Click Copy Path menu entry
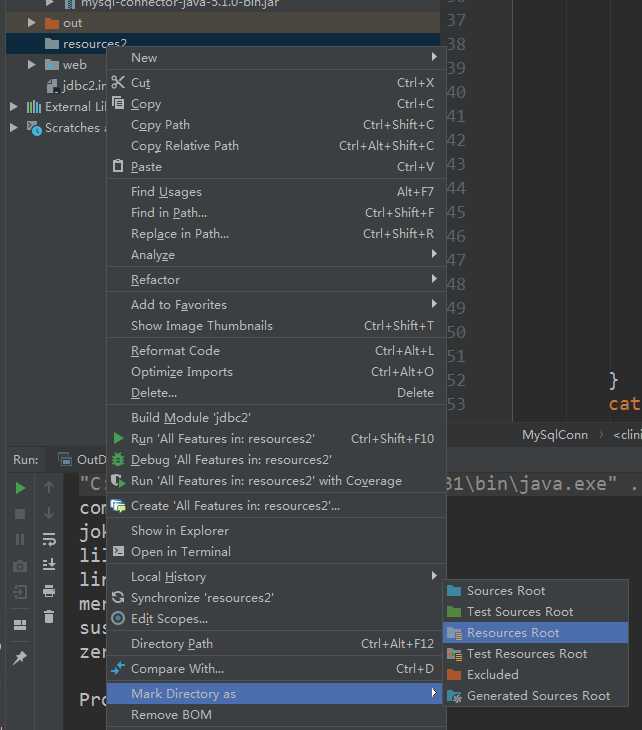This screenshot has width=642, height=730. tap(275, 125)
